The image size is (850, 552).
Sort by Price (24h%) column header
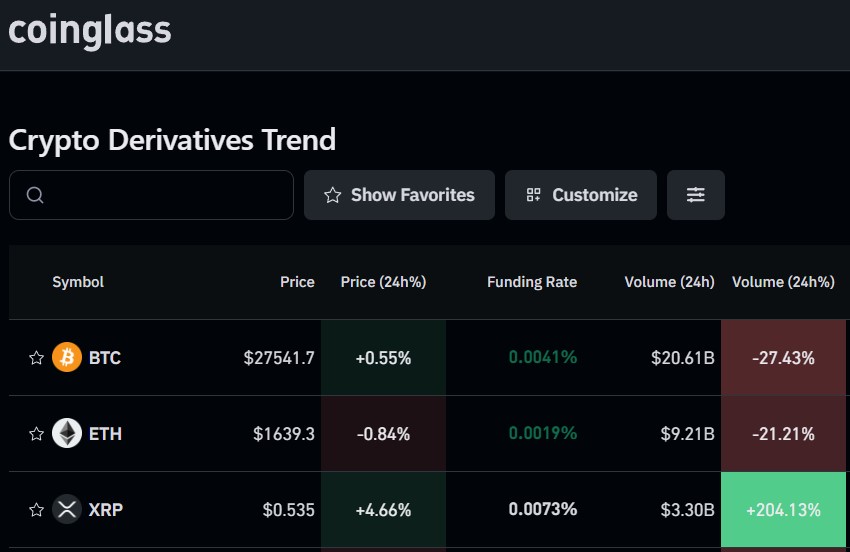pyautogui.click(x=383, y=282)
